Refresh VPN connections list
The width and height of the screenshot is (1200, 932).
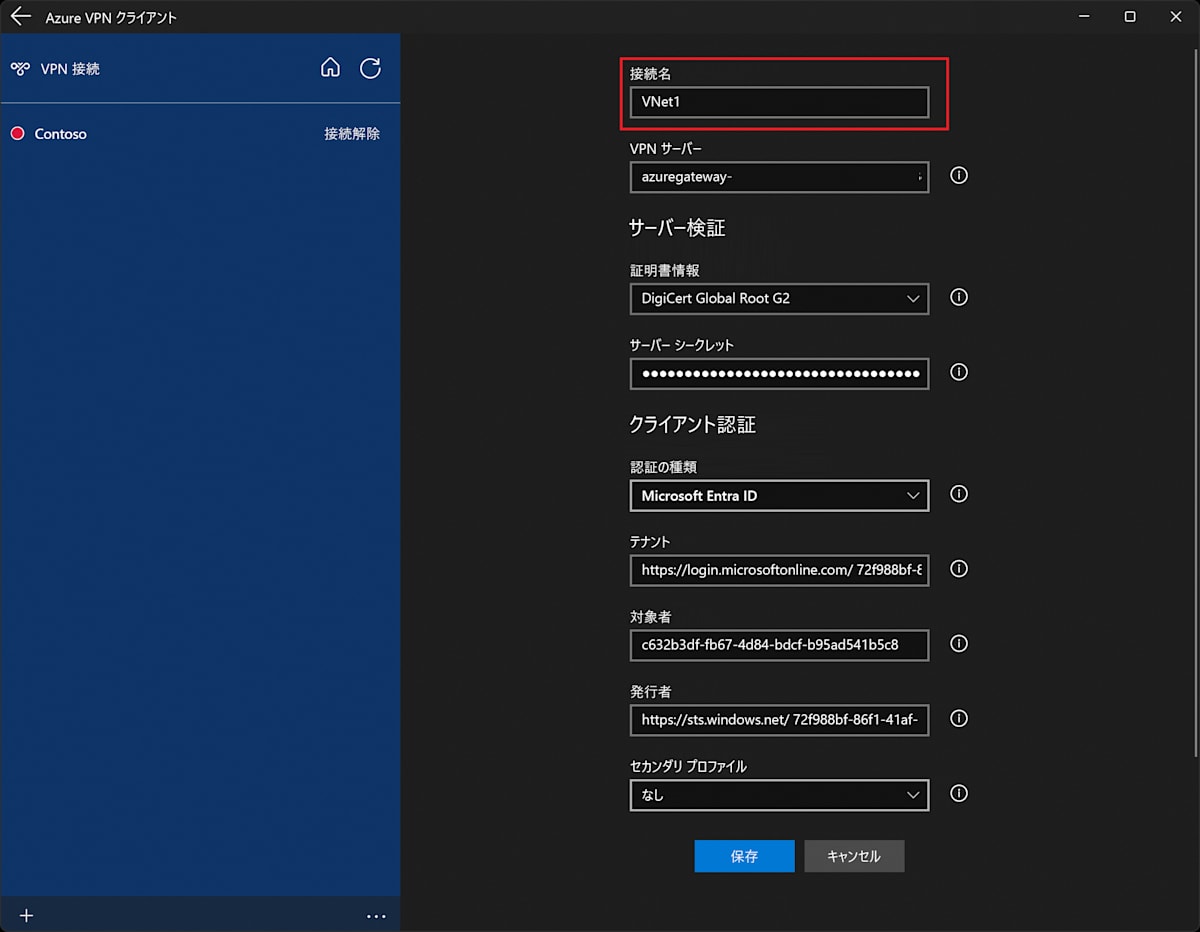click(370, 68)
